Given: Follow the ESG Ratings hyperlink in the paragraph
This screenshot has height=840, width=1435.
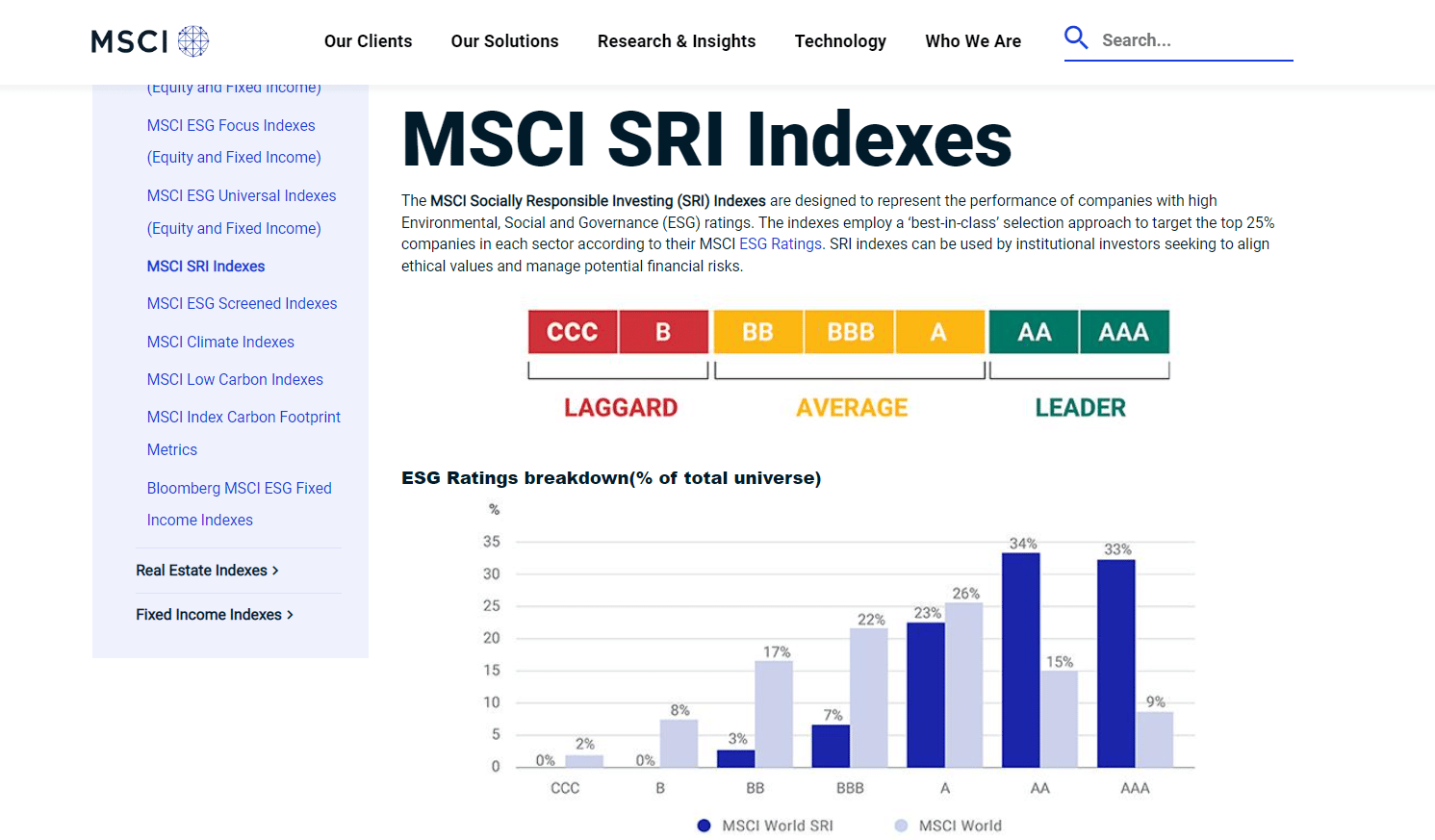Looking at the screenshot, I should point(781,244).
